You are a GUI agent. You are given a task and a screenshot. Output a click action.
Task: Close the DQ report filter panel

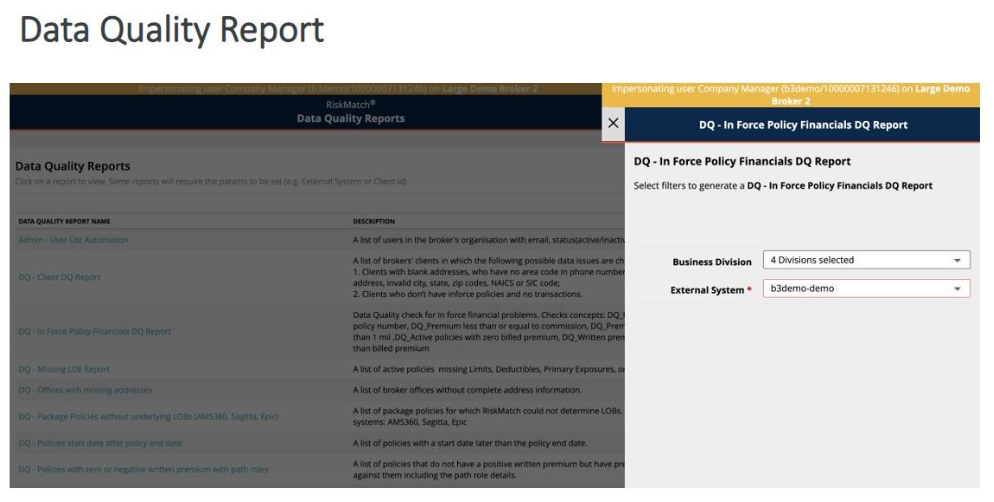[x=613, y=123]
